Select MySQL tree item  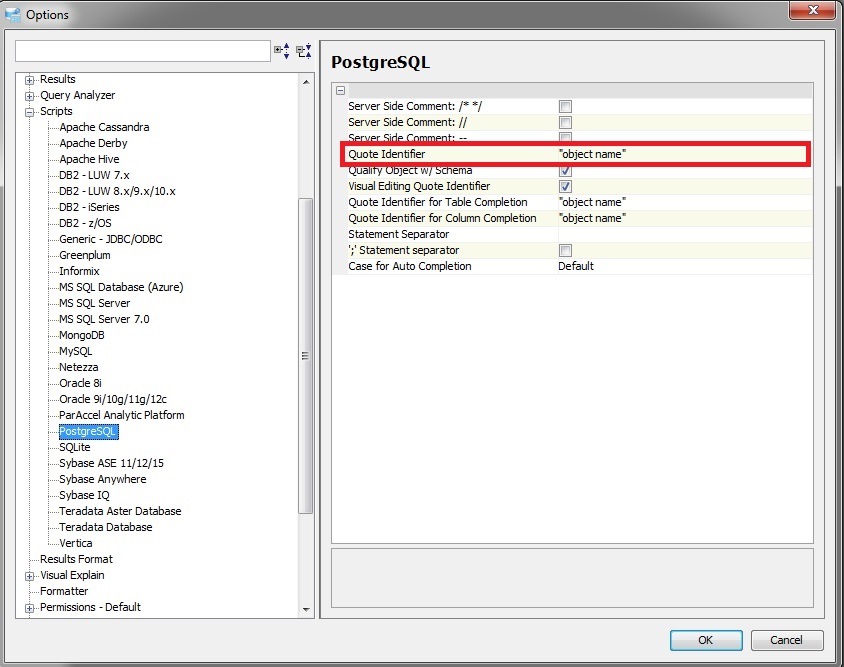click(75, 351)
